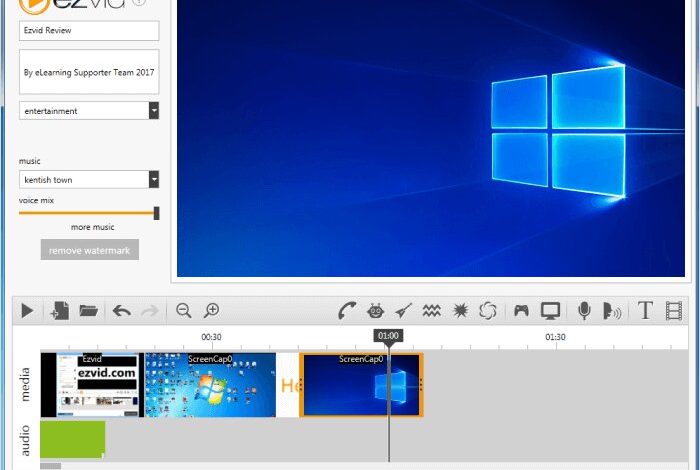
Task: Select the green audio clip
Action: pos(73,440)
